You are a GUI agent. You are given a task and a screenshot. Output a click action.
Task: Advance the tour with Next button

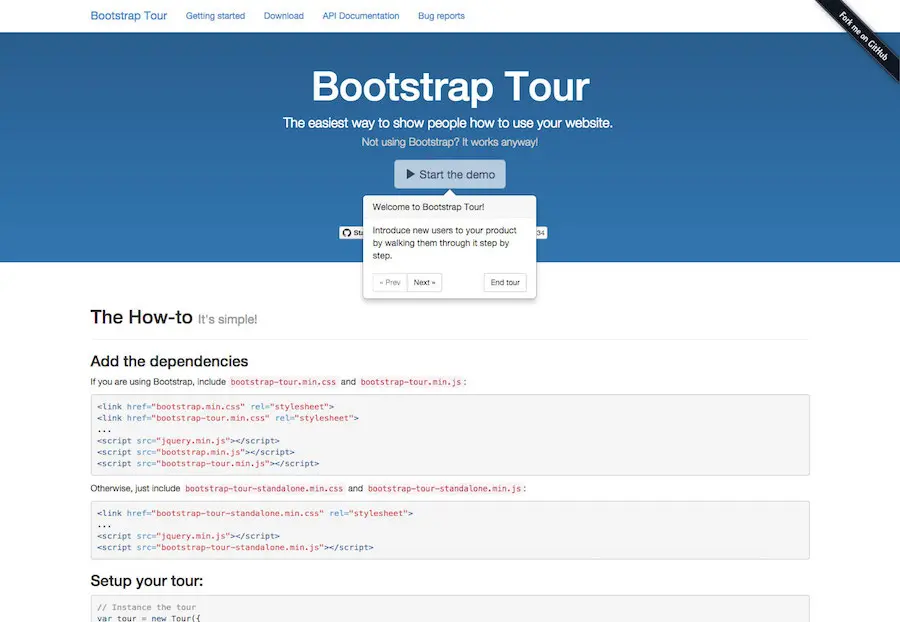424,282
